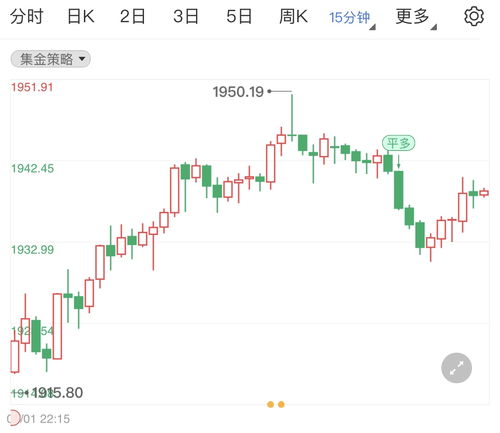500x433 pixels.
Task: Click the first orange page indicator dot
Action: point(270,404)
